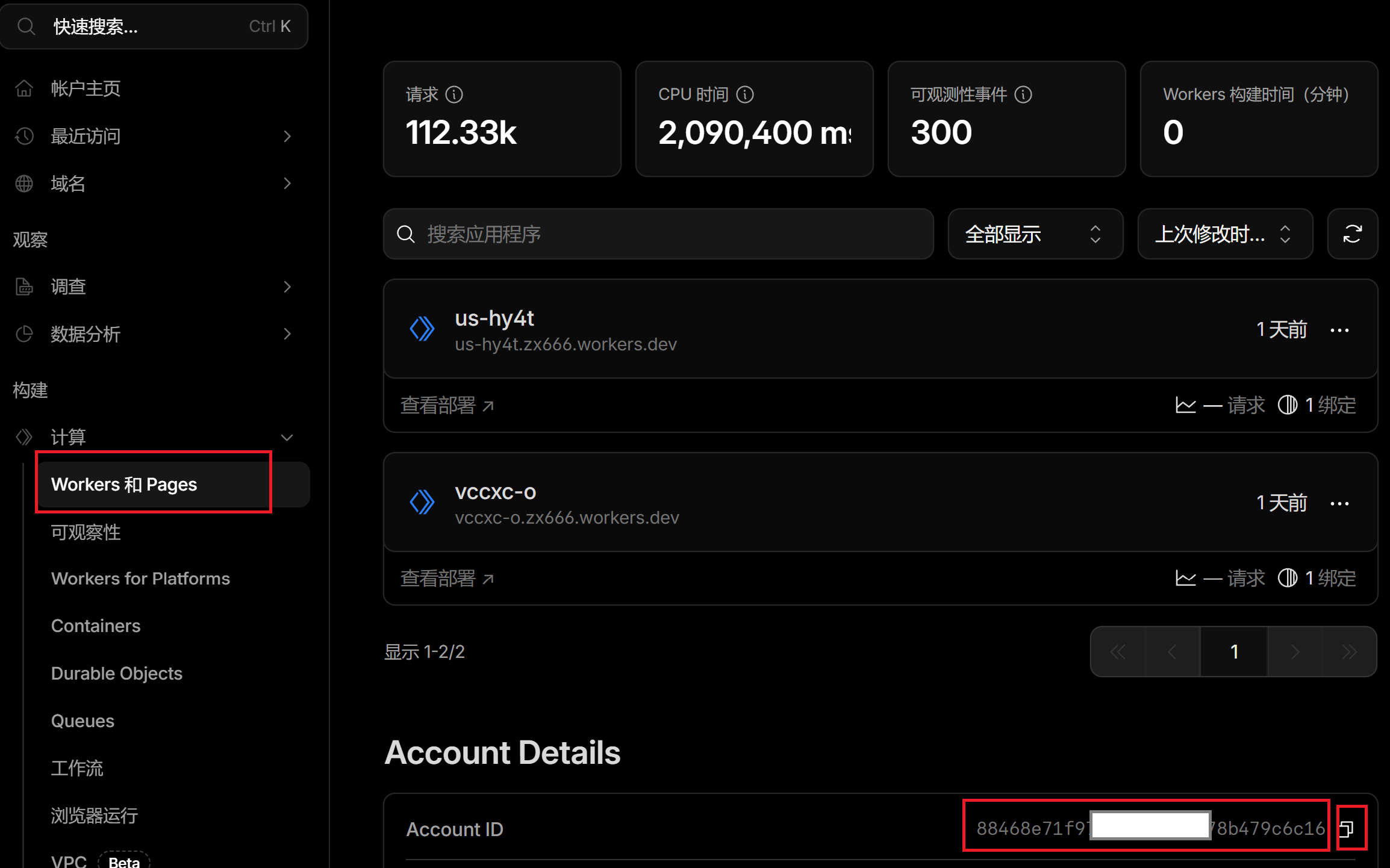
Task: Focus the 搜索应用程序 search field
Action: coord(658,234)
